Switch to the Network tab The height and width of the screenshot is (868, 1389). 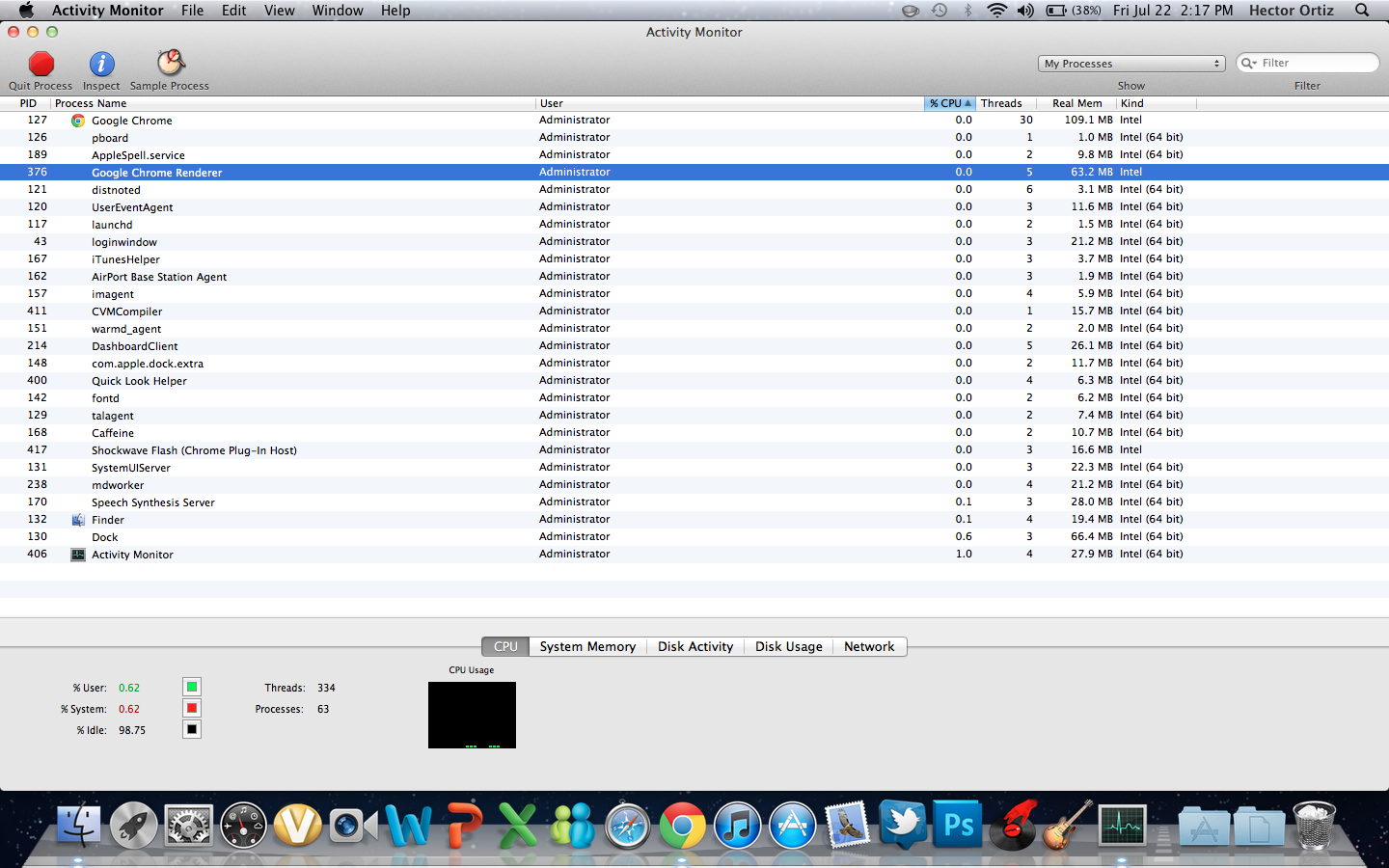click(x=869, y=647)
